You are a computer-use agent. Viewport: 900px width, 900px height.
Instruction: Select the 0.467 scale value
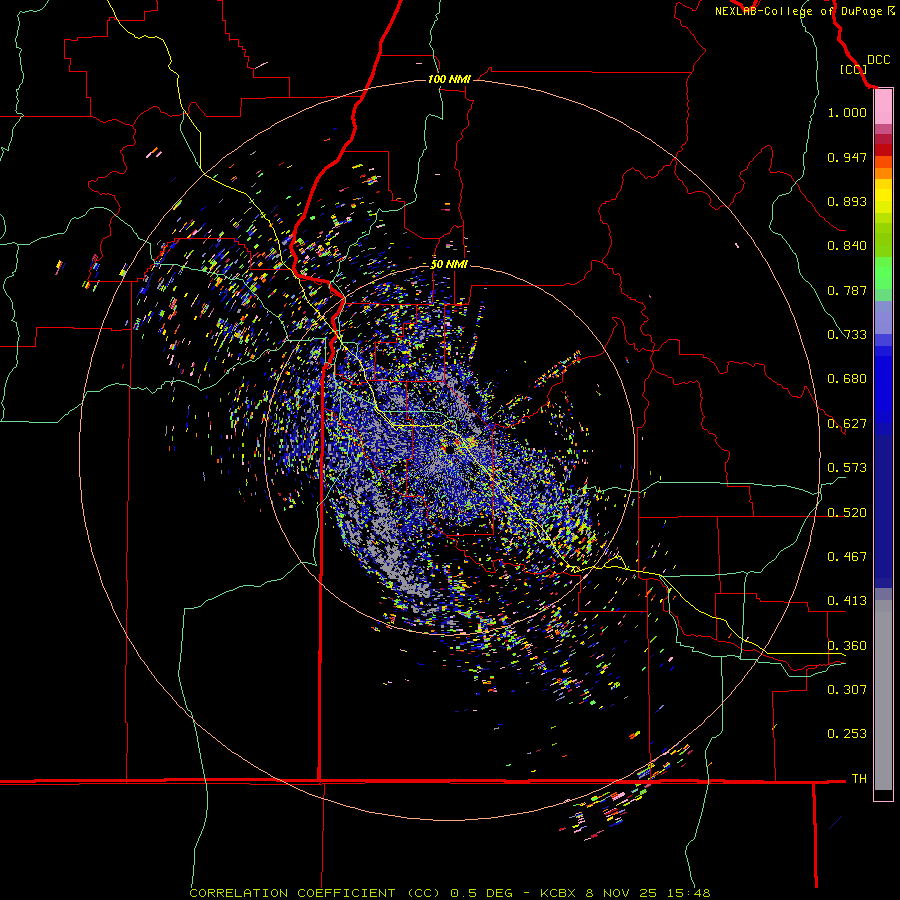(x=847, y=557)
